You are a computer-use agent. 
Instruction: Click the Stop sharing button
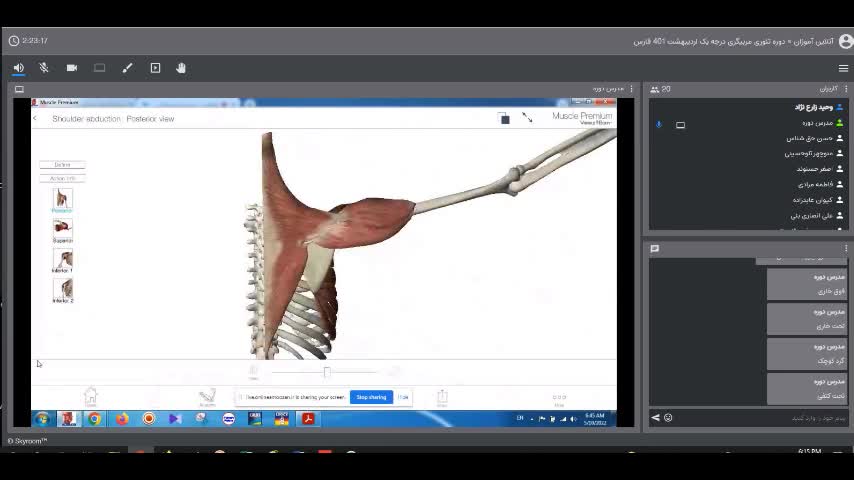(x=371, y=397)
